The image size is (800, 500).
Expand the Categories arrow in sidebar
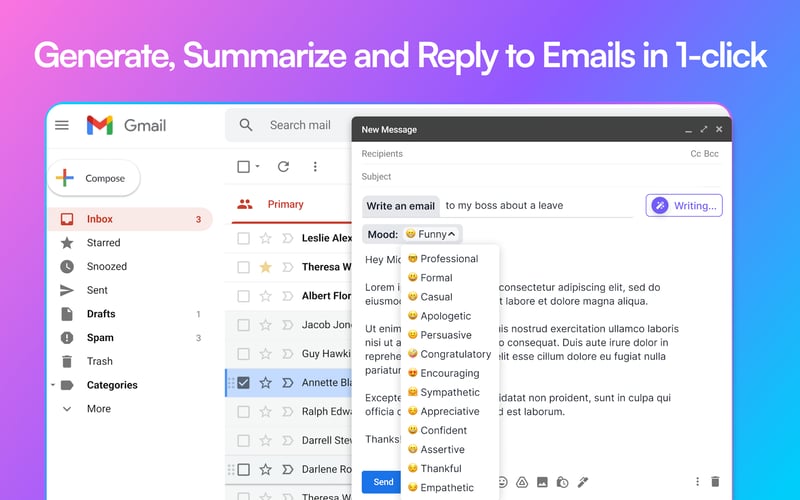53,385
